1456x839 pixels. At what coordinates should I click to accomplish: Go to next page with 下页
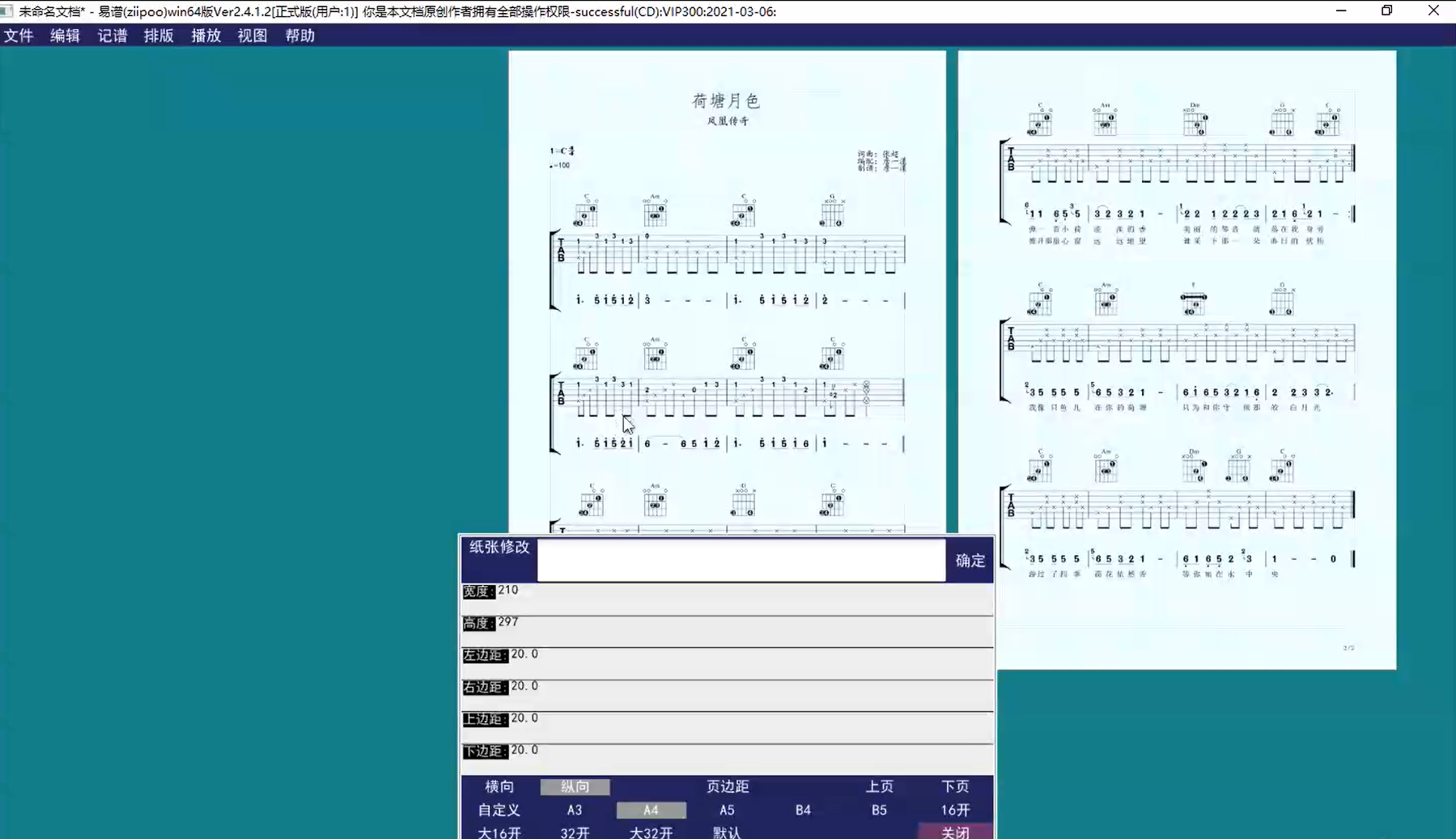pos(955,786)
